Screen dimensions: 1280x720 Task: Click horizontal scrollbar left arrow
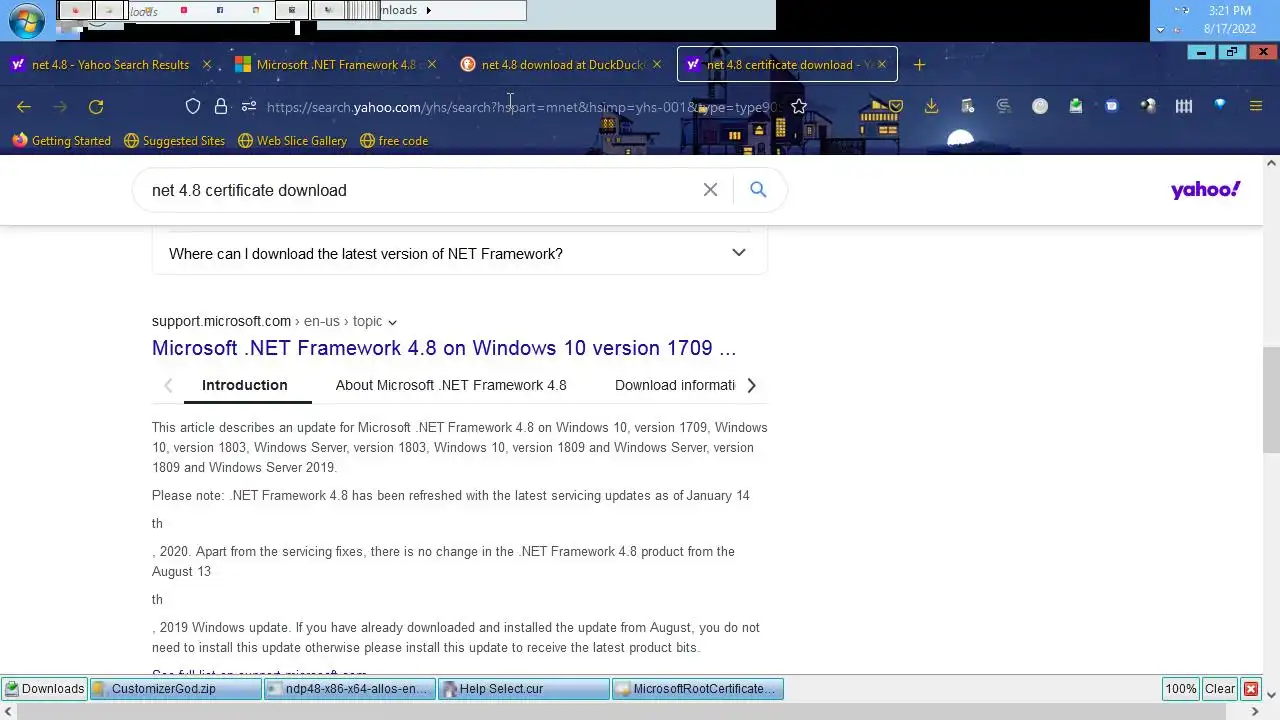click(8, 712)
